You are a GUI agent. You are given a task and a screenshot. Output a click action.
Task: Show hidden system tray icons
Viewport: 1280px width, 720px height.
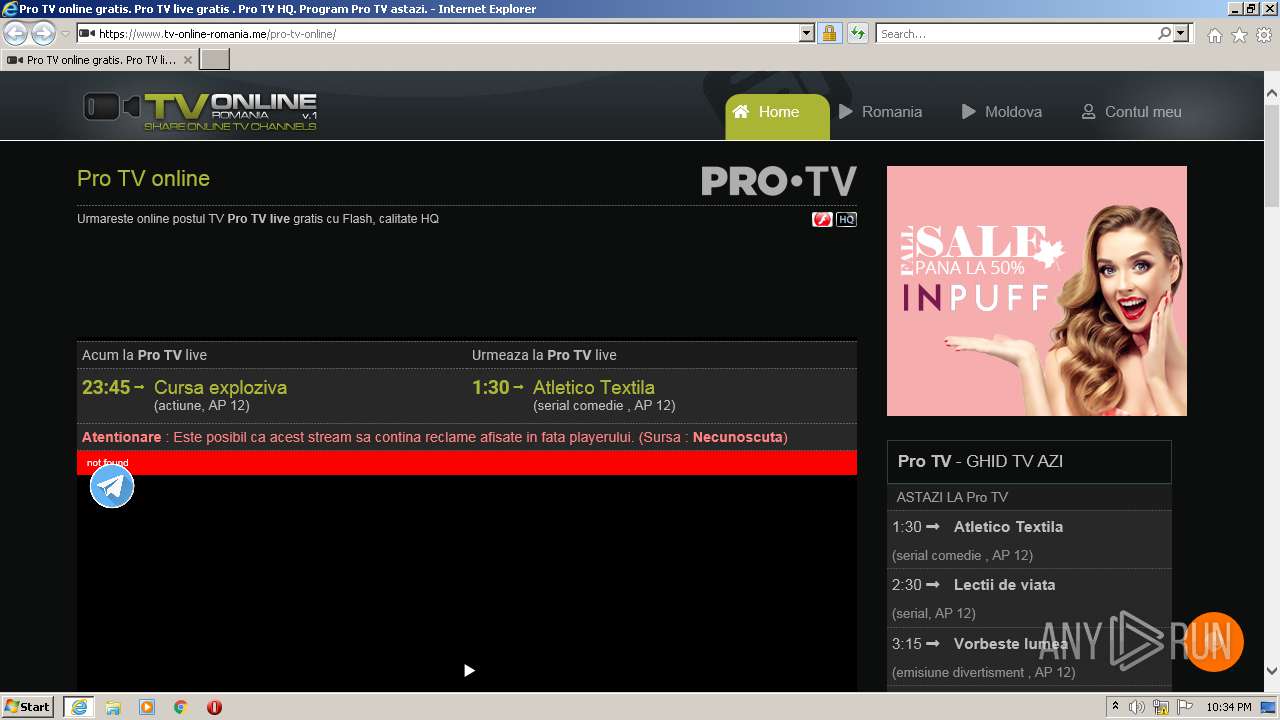[x=1116, y=707]
